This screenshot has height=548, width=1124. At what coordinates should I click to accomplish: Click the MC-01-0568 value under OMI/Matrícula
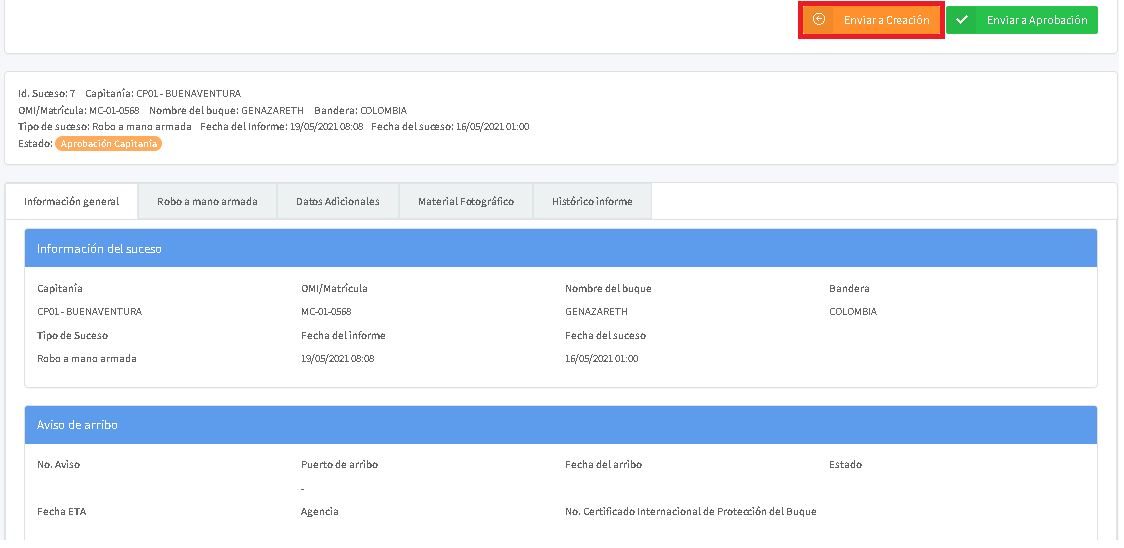[326, 312]
